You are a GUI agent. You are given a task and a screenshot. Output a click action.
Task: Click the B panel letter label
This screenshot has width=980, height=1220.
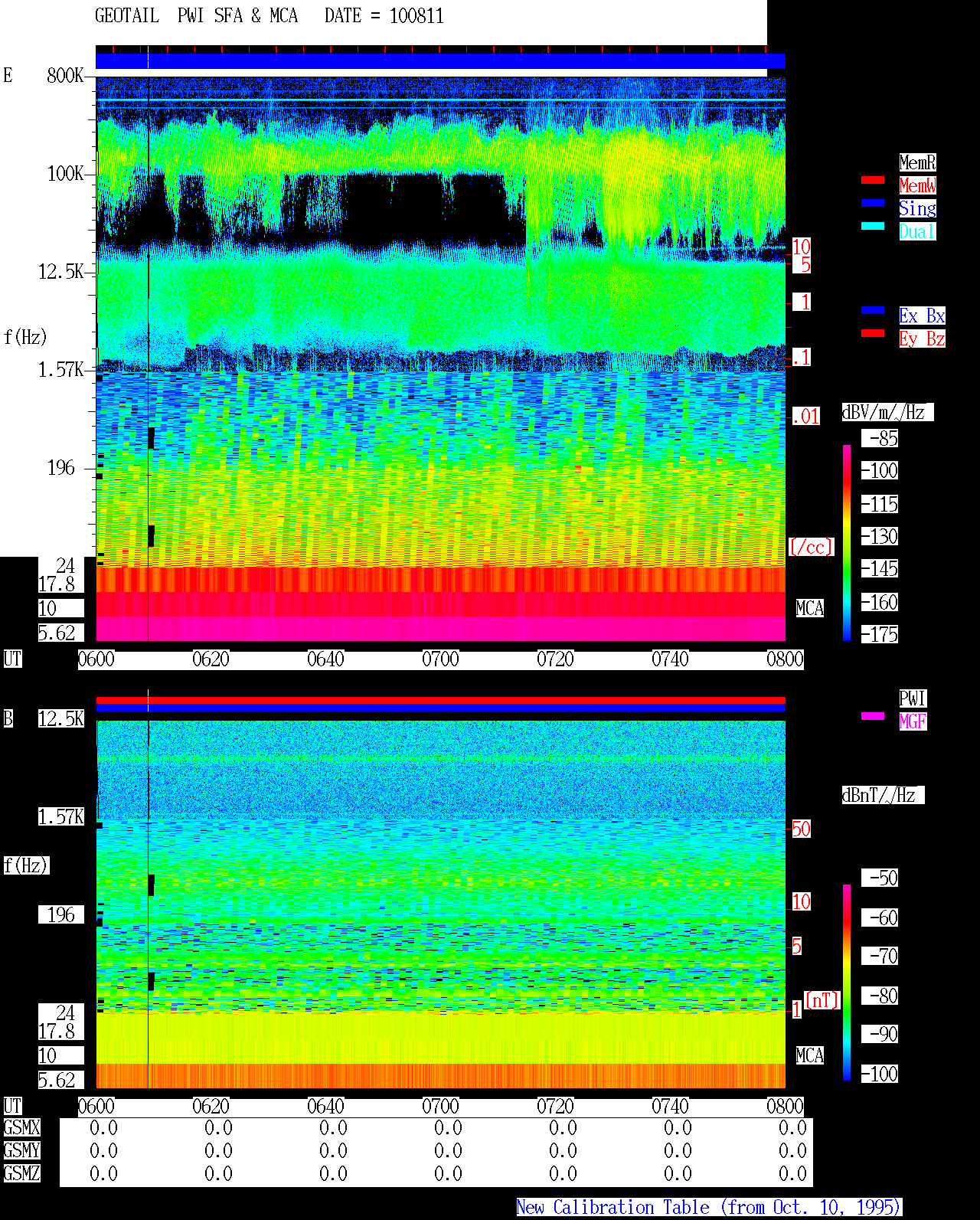pos(8,718)
